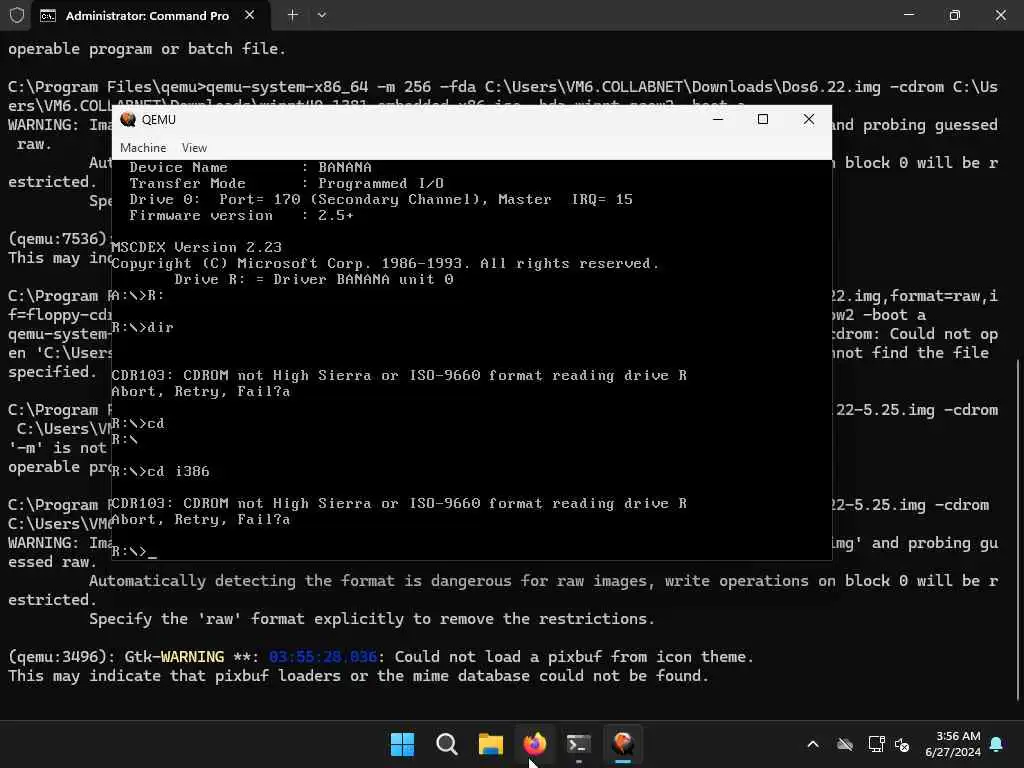Click the Gtk-WARNING text in terminal

(174, 656)
